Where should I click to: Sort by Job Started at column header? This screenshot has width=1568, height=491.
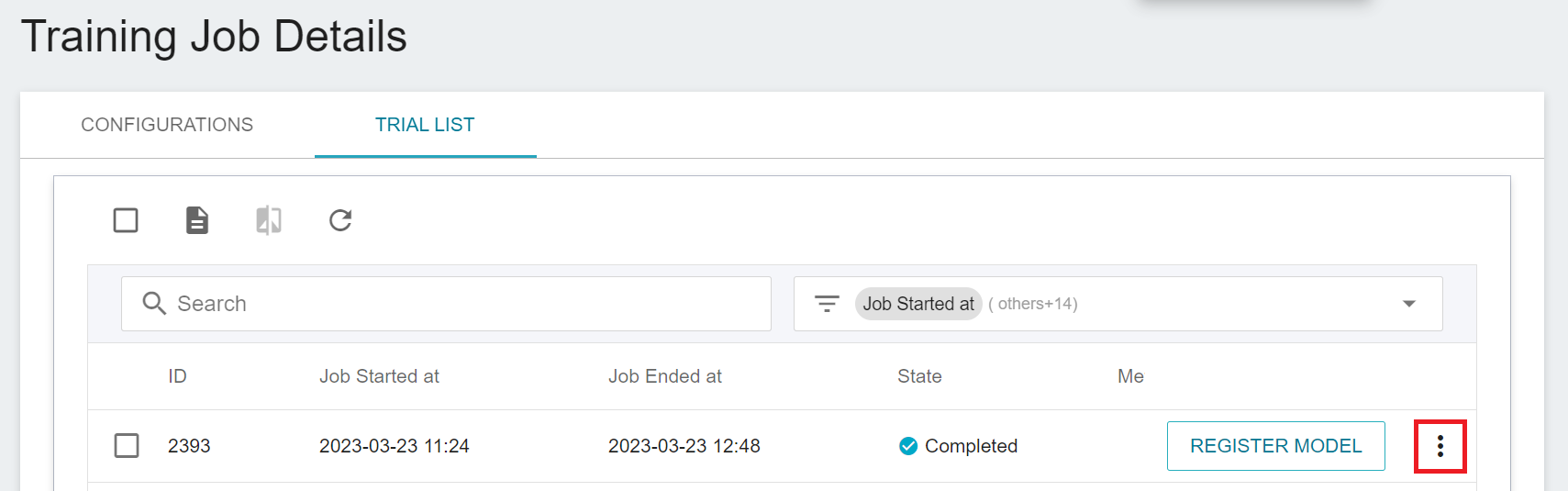[x=379, y=376]
